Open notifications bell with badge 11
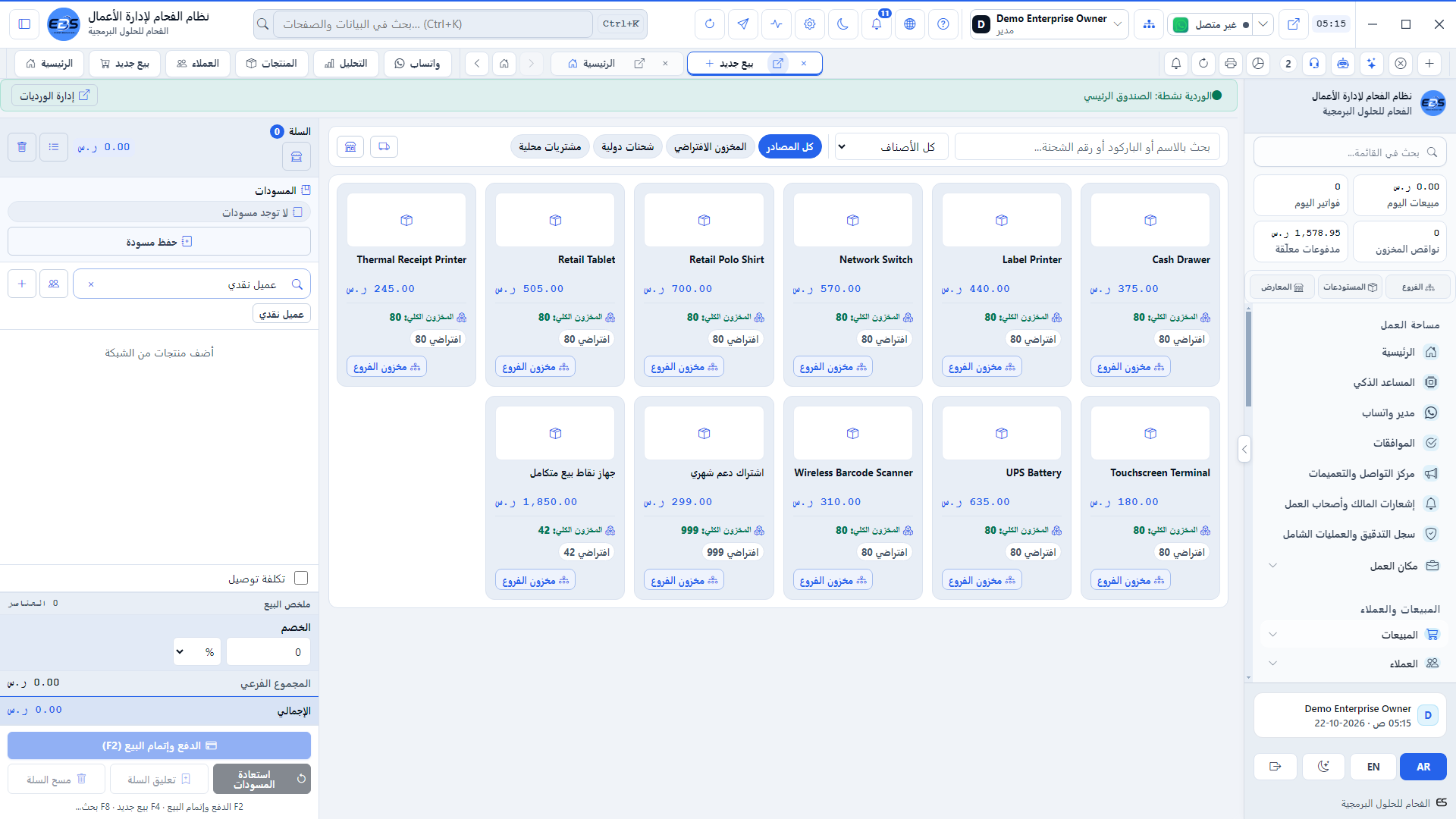1456x819 pixels. click(x=877, y=24)
